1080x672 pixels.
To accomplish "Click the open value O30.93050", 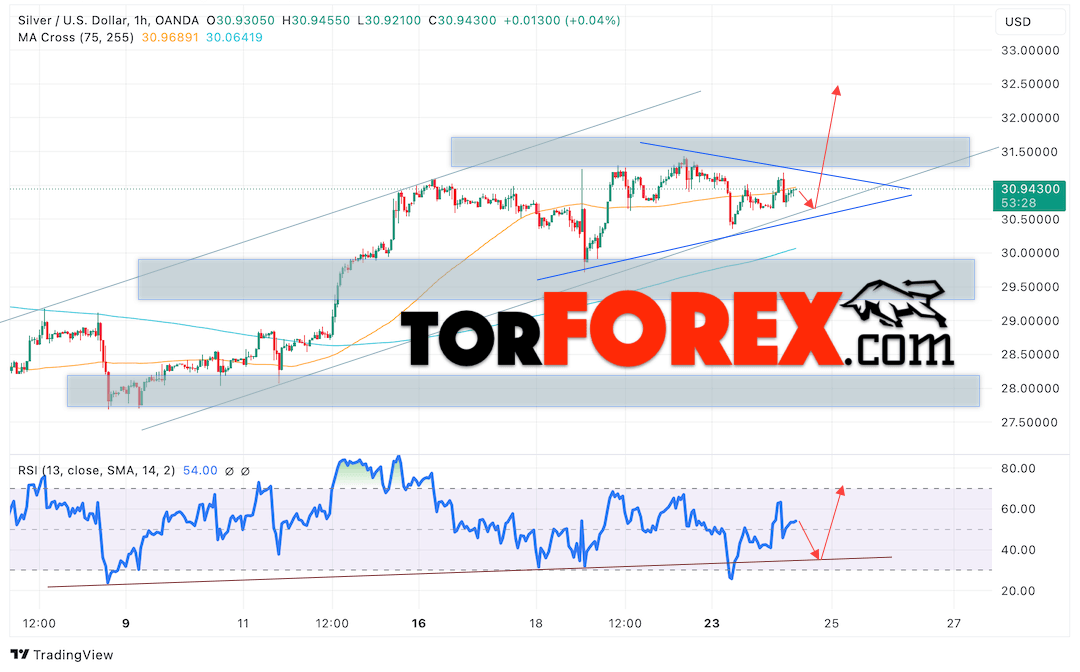I will [x=240, y=21].
